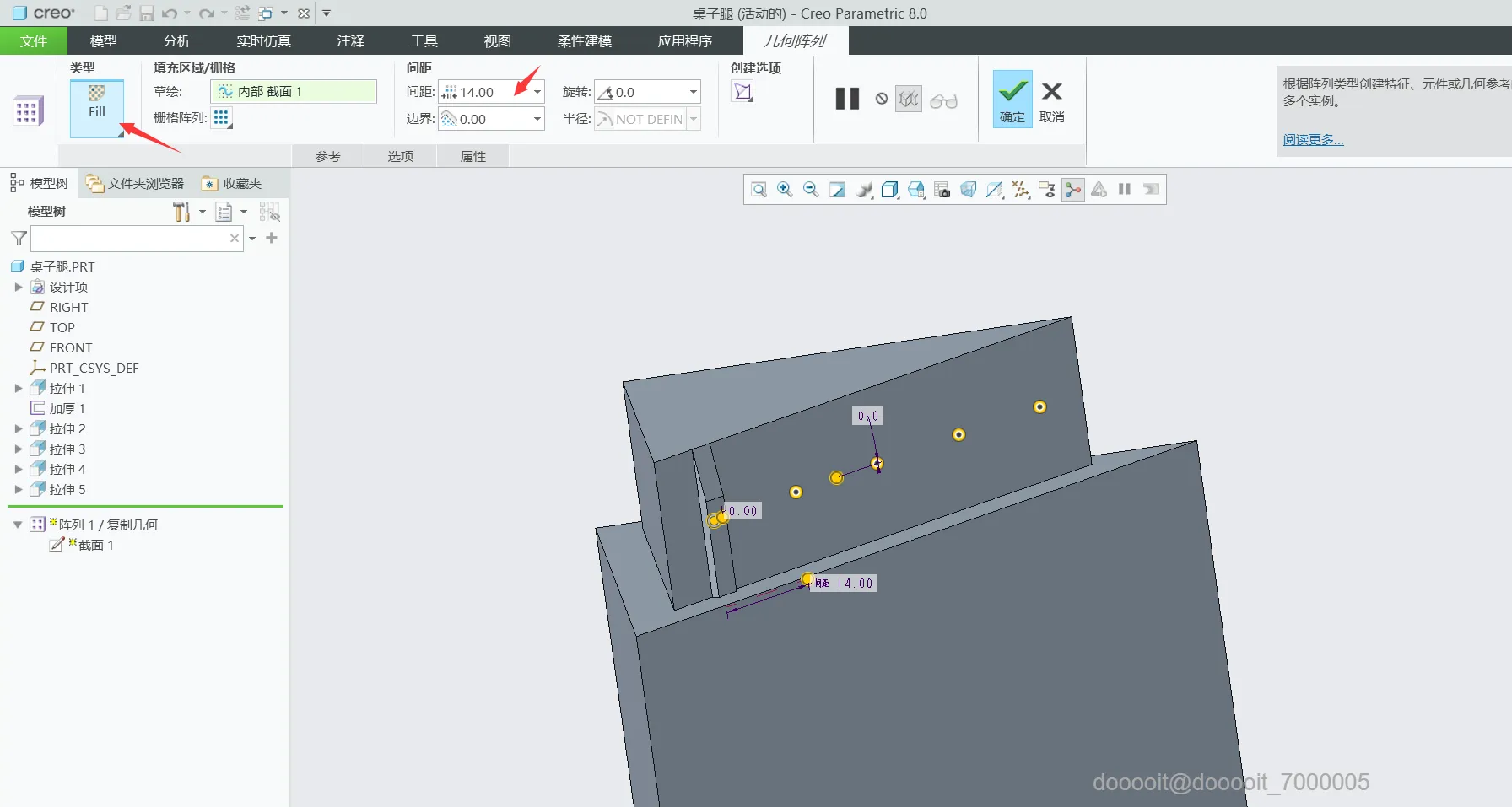Confirm the pattern with 确定
Viewport: 1512px width, 807px height.
1012,99
